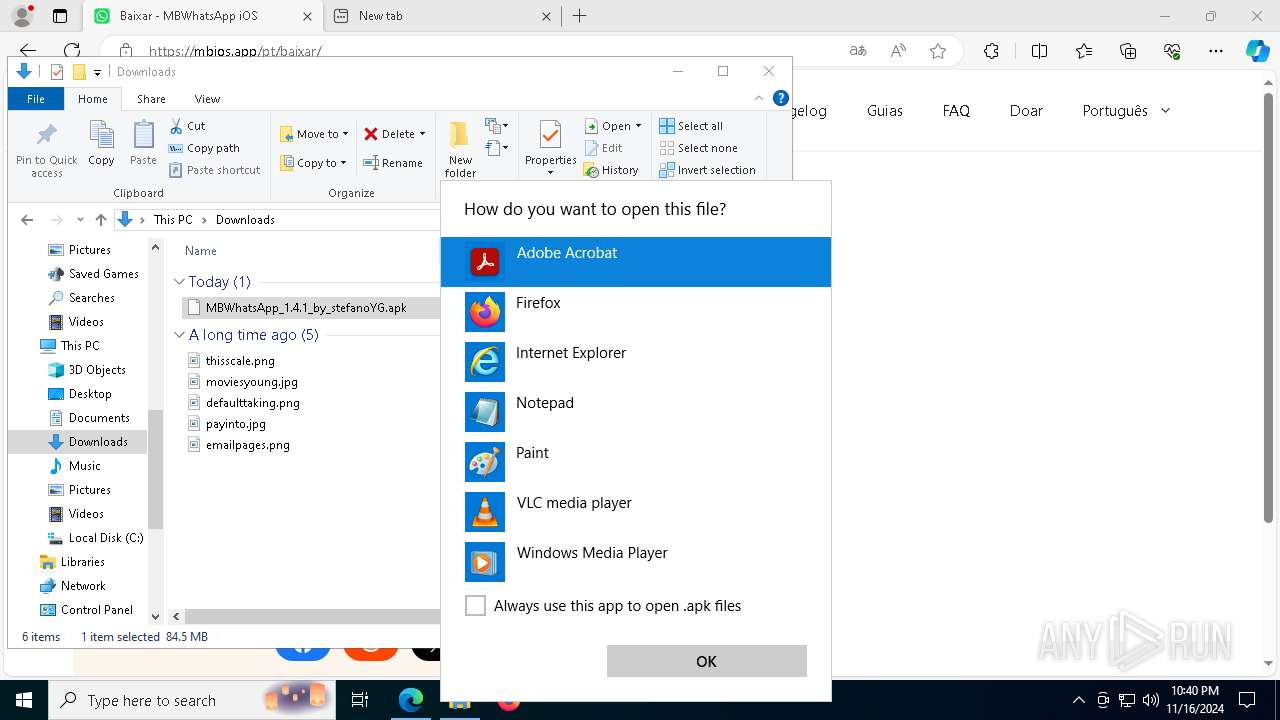Viewport: 1280px width, 720px height.
Task: Create a New folder from ribbon
Action: point(460,149)
